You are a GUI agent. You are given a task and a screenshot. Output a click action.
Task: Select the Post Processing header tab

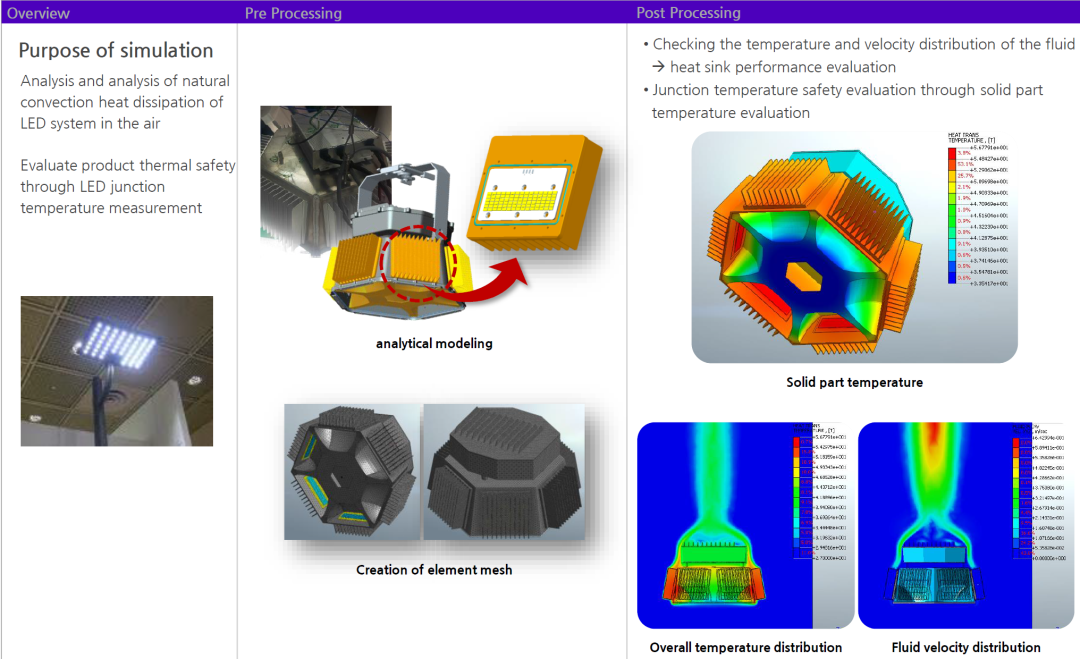click(x=688, y=13)
